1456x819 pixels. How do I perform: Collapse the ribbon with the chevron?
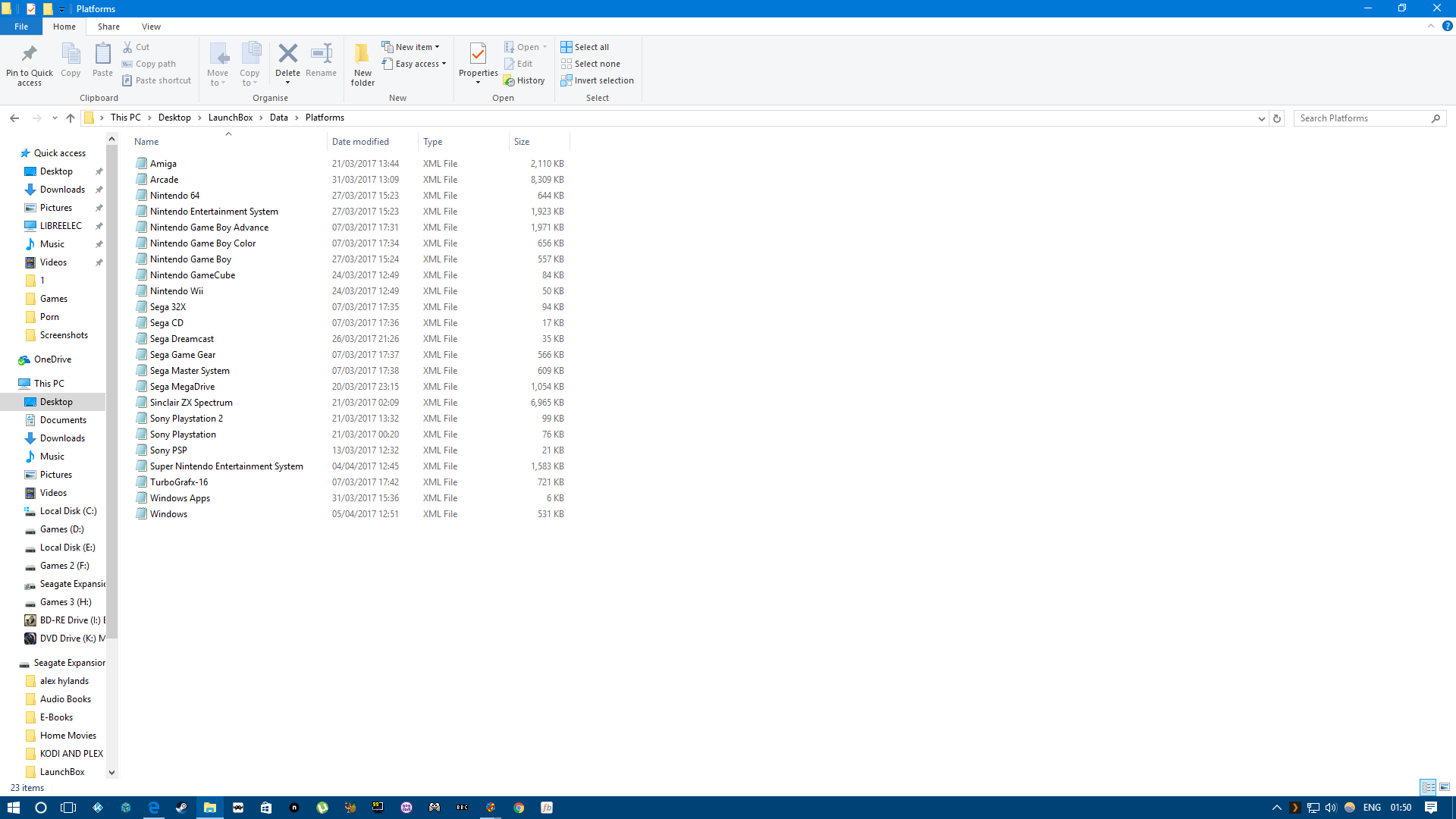tap(1431, 26)
